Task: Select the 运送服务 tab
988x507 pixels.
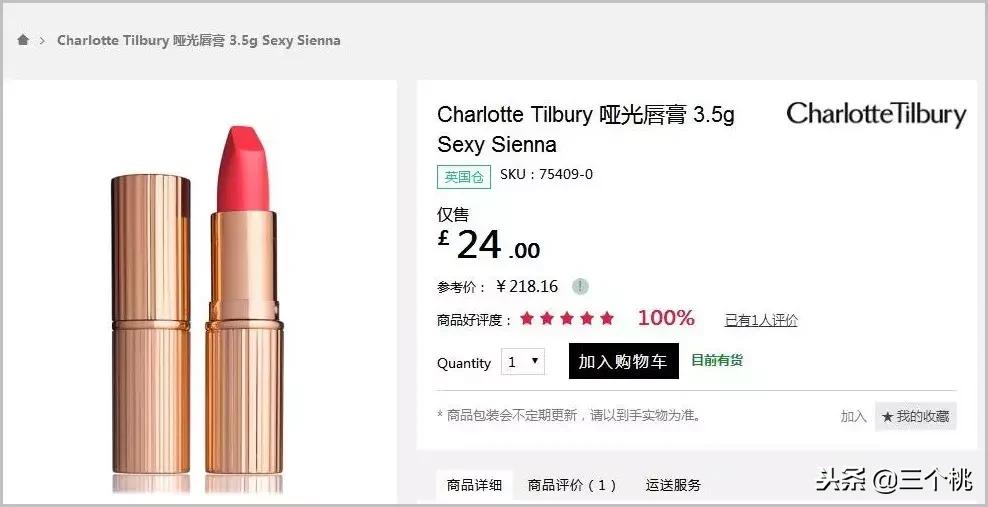Action: (673, 484)
